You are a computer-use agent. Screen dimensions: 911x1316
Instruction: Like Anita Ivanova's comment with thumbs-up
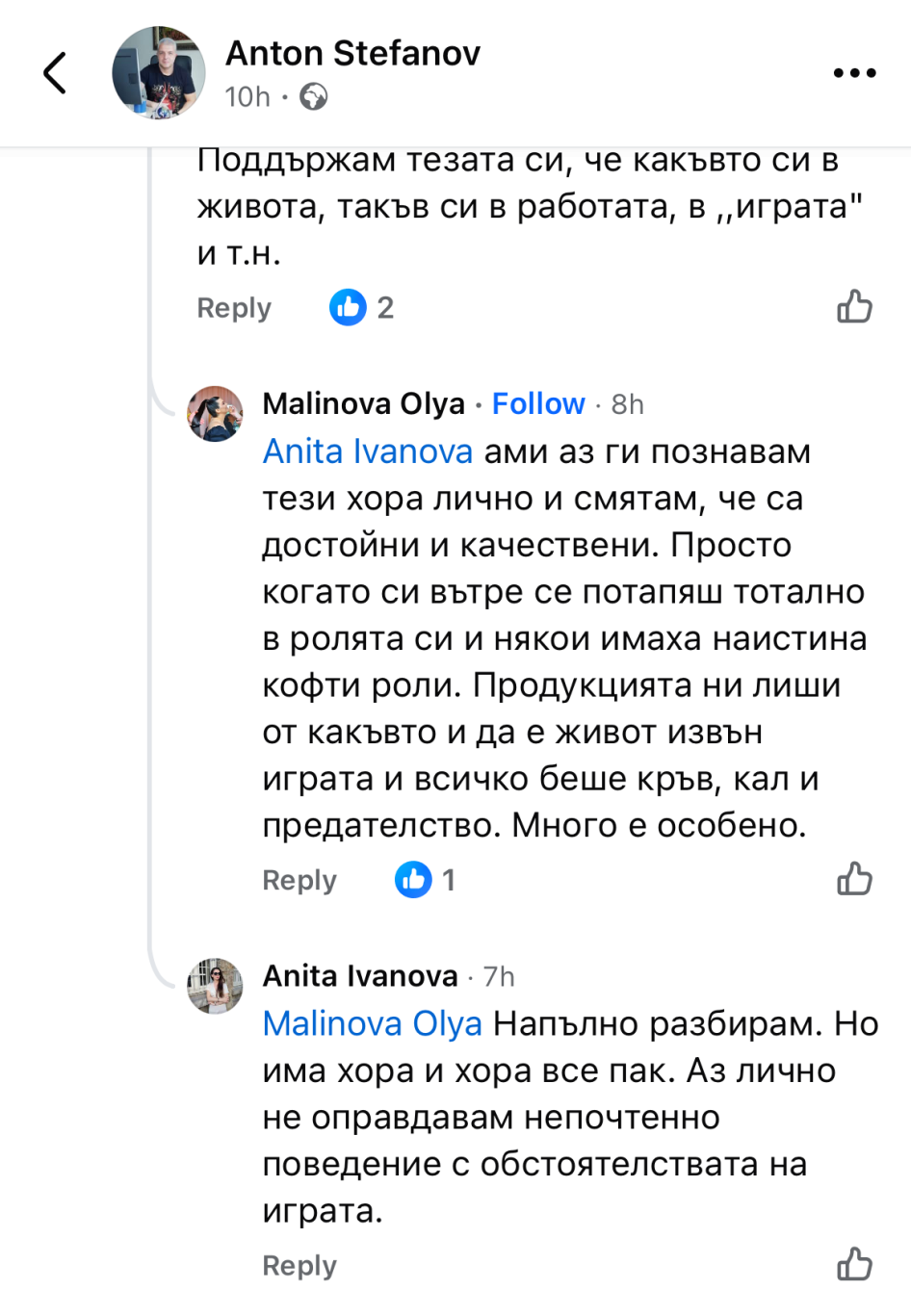[x=854, y=1264]
